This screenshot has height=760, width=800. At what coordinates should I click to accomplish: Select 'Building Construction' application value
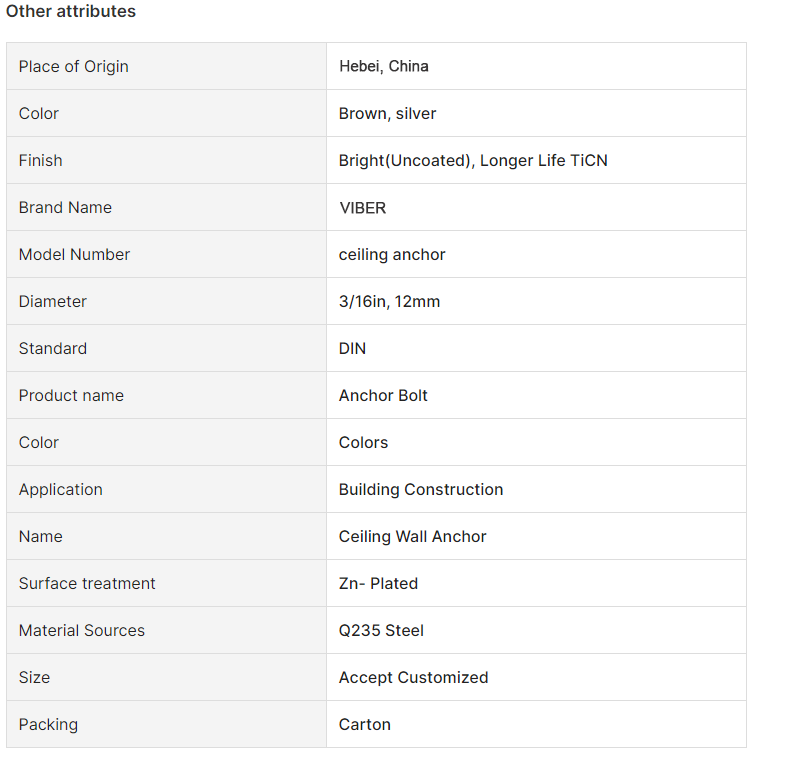(x=421, y=489)
